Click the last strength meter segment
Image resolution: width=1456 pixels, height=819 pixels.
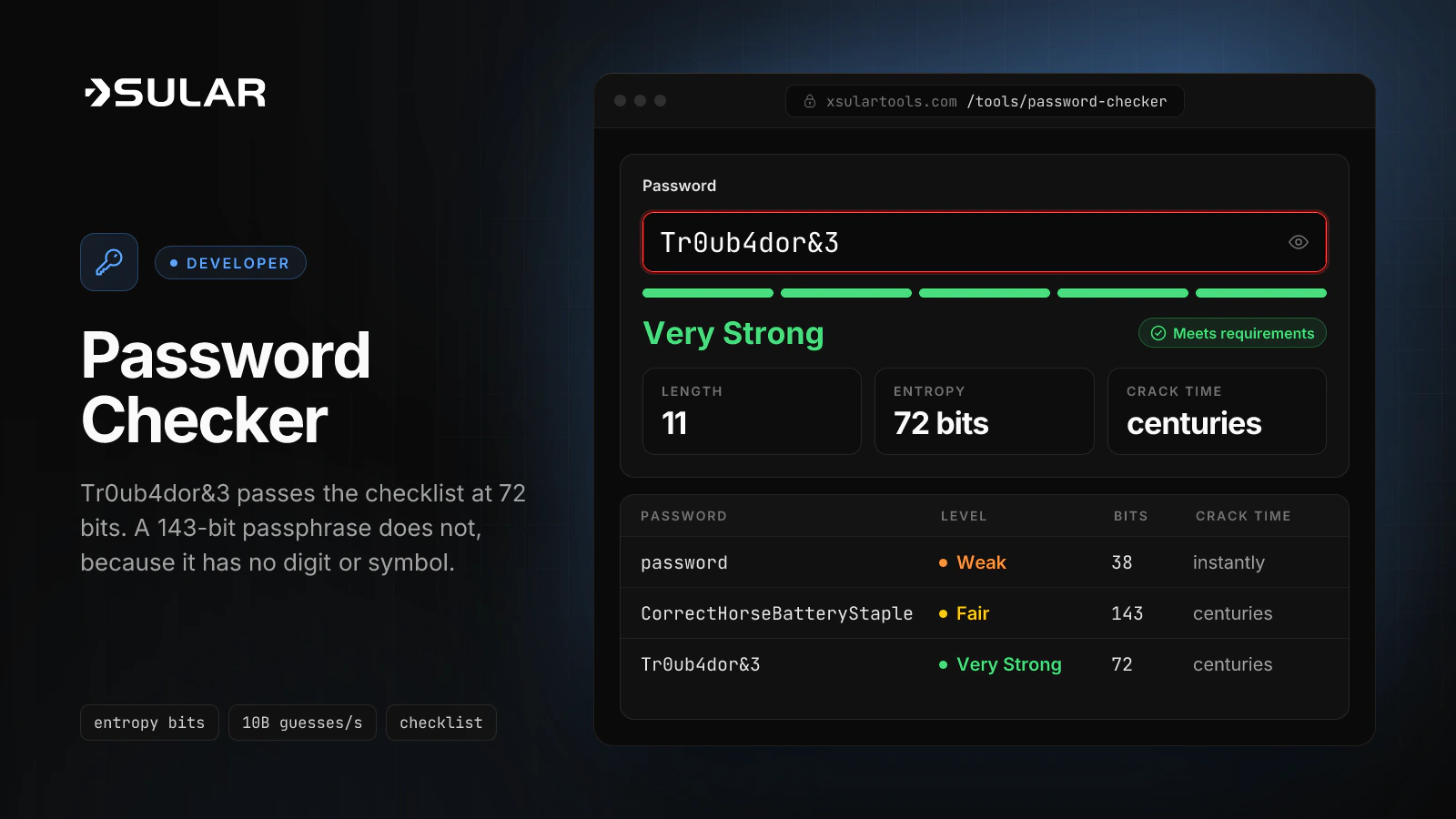pos(1261,293)
